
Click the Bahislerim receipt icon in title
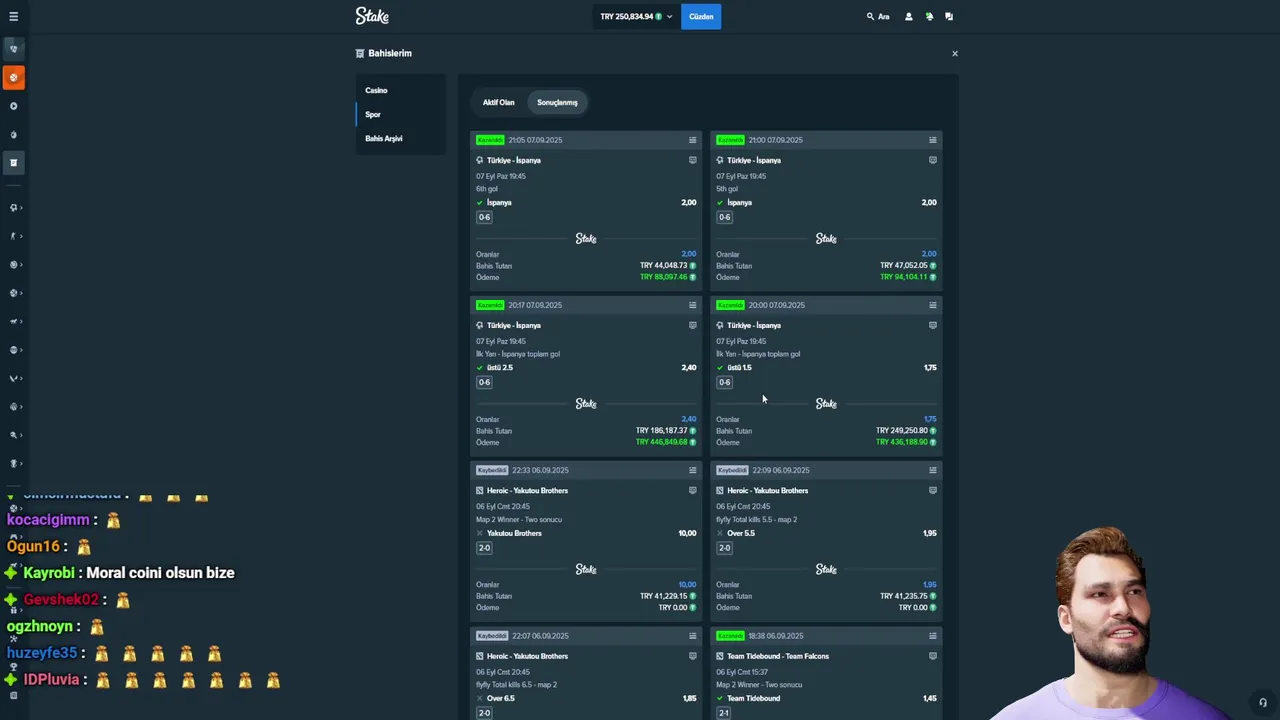(360, 53)
